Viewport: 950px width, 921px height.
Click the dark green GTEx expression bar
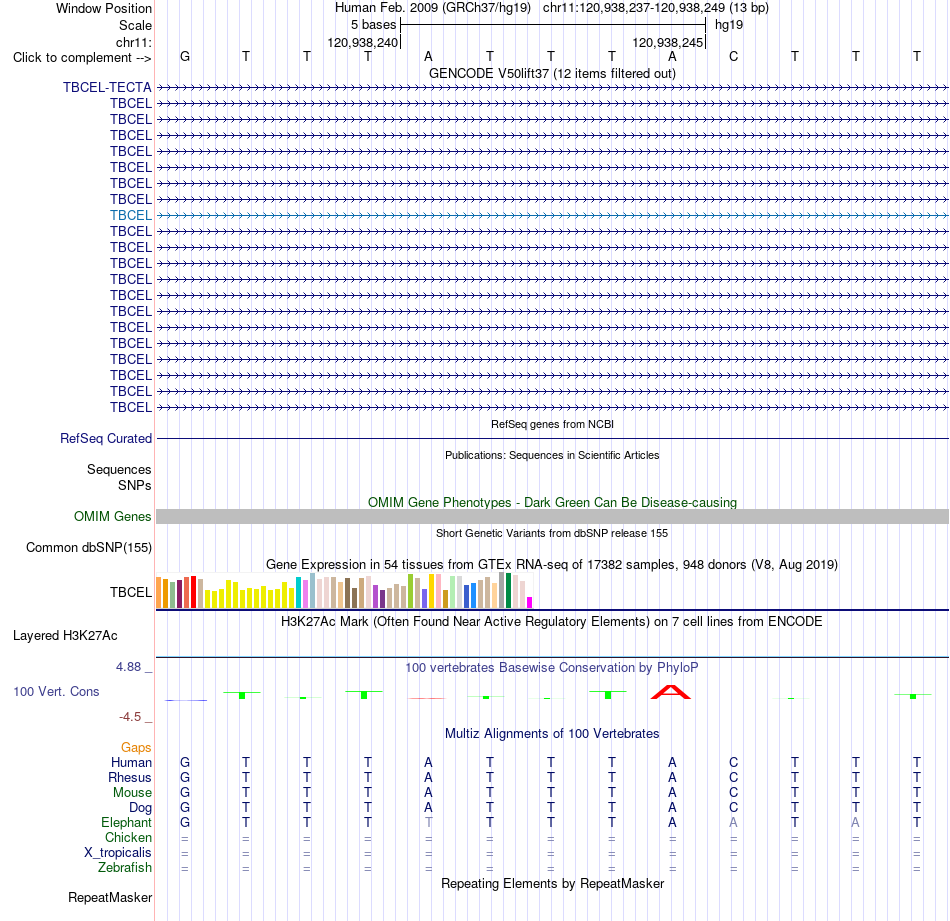(x=509, y=590)
